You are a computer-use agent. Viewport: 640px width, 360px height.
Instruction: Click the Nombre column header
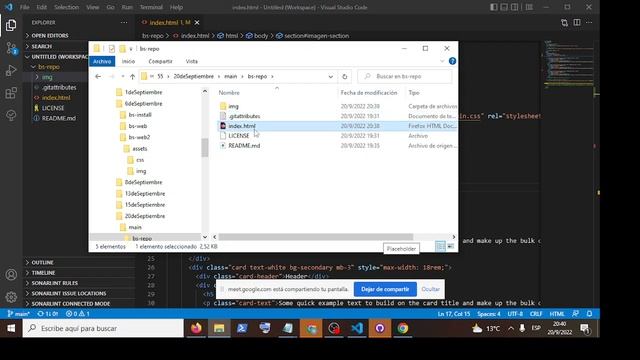[229, 93]
